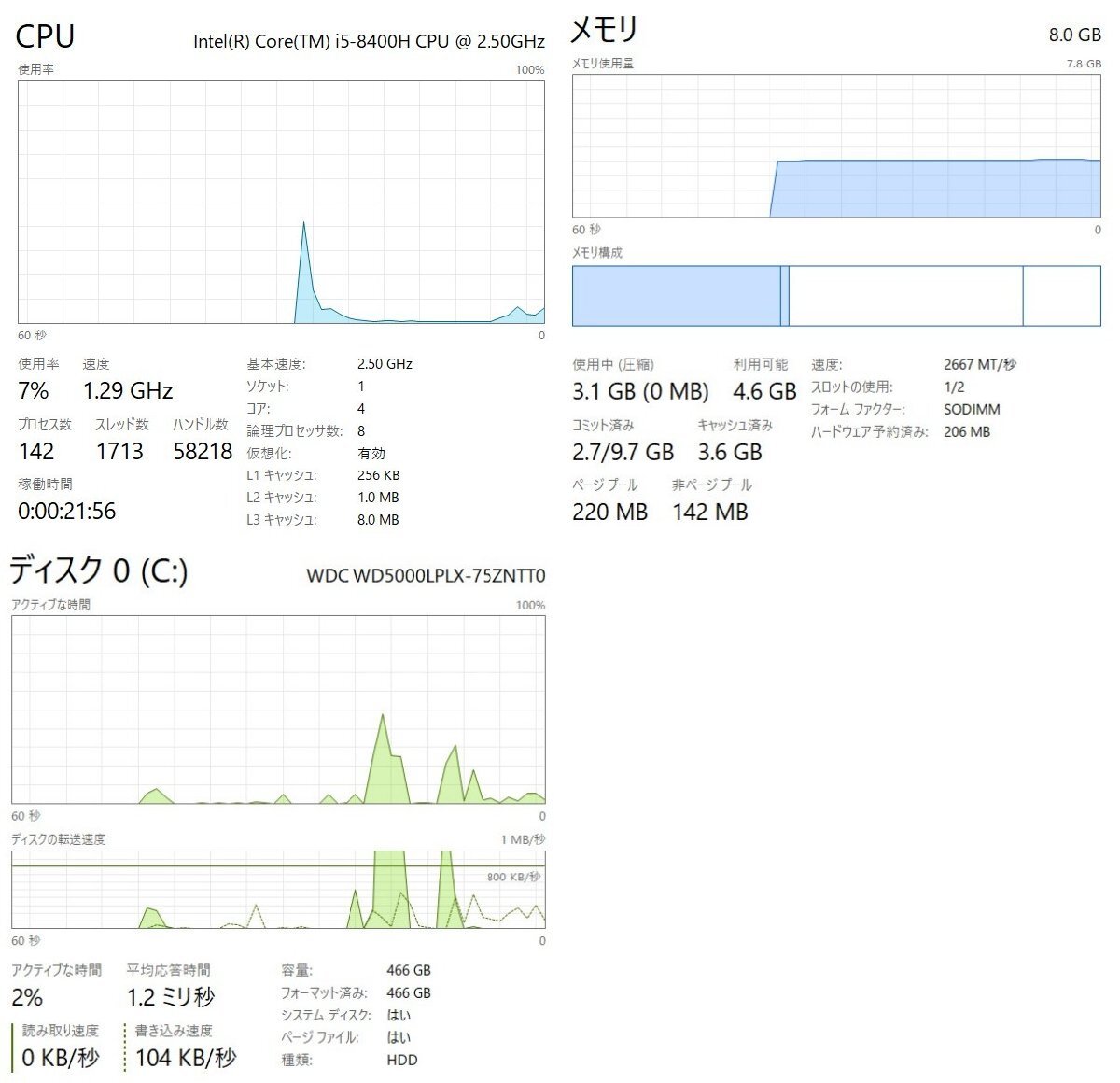Click the cores value 4

point(361,409)
